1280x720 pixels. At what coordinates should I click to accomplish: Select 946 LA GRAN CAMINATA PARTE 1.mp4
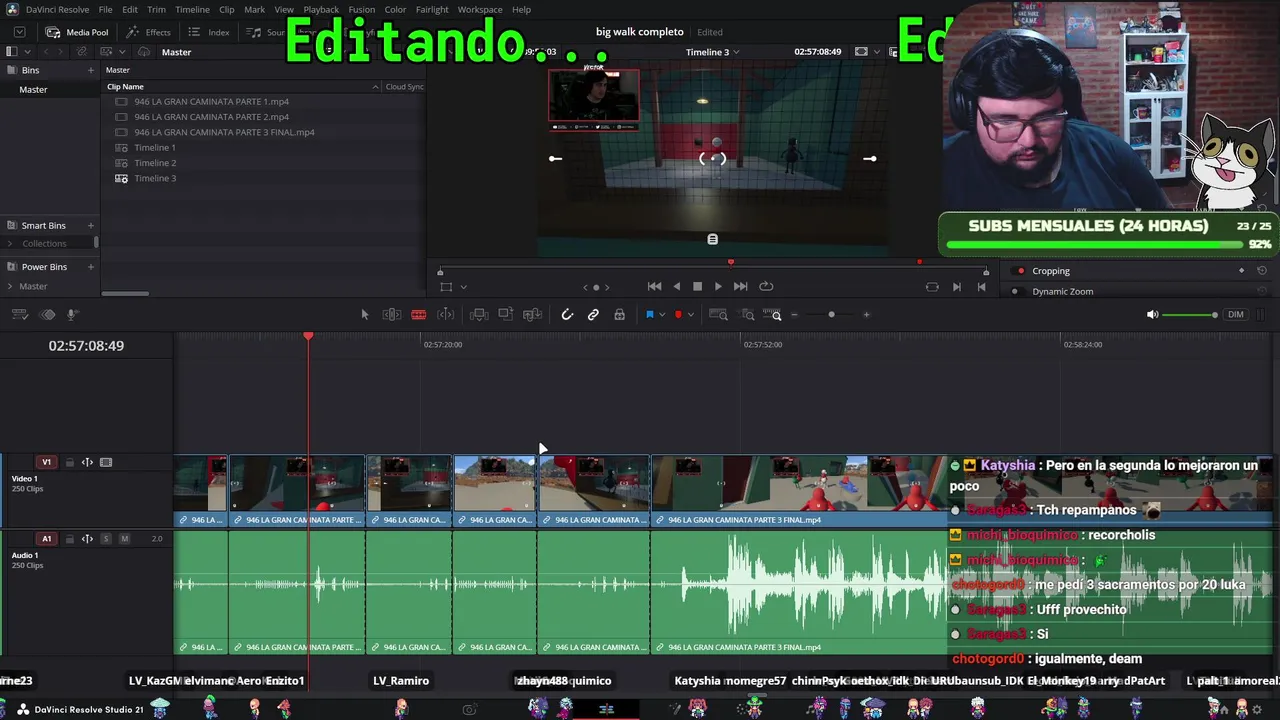point(211,102)
